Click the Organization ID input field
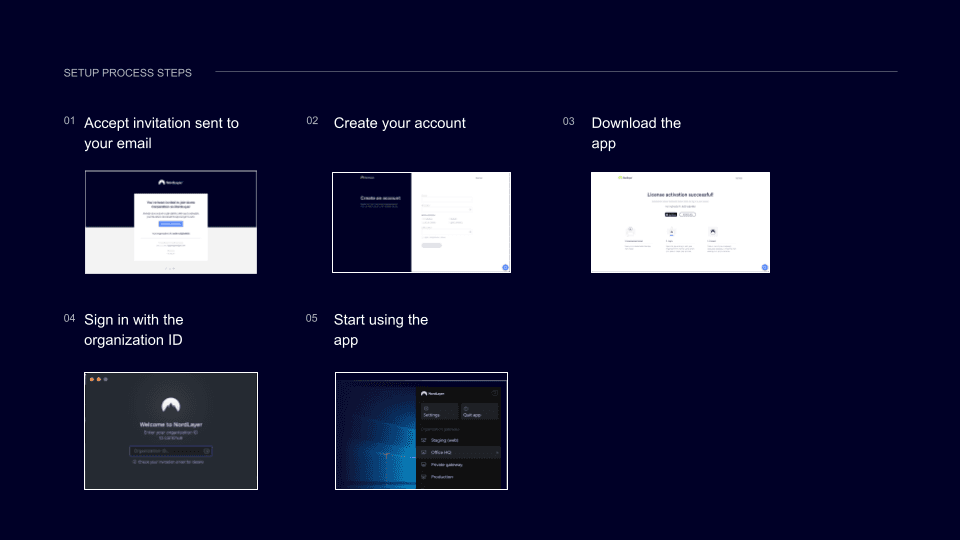Screen dimensions: 960x540 [171, 451]
